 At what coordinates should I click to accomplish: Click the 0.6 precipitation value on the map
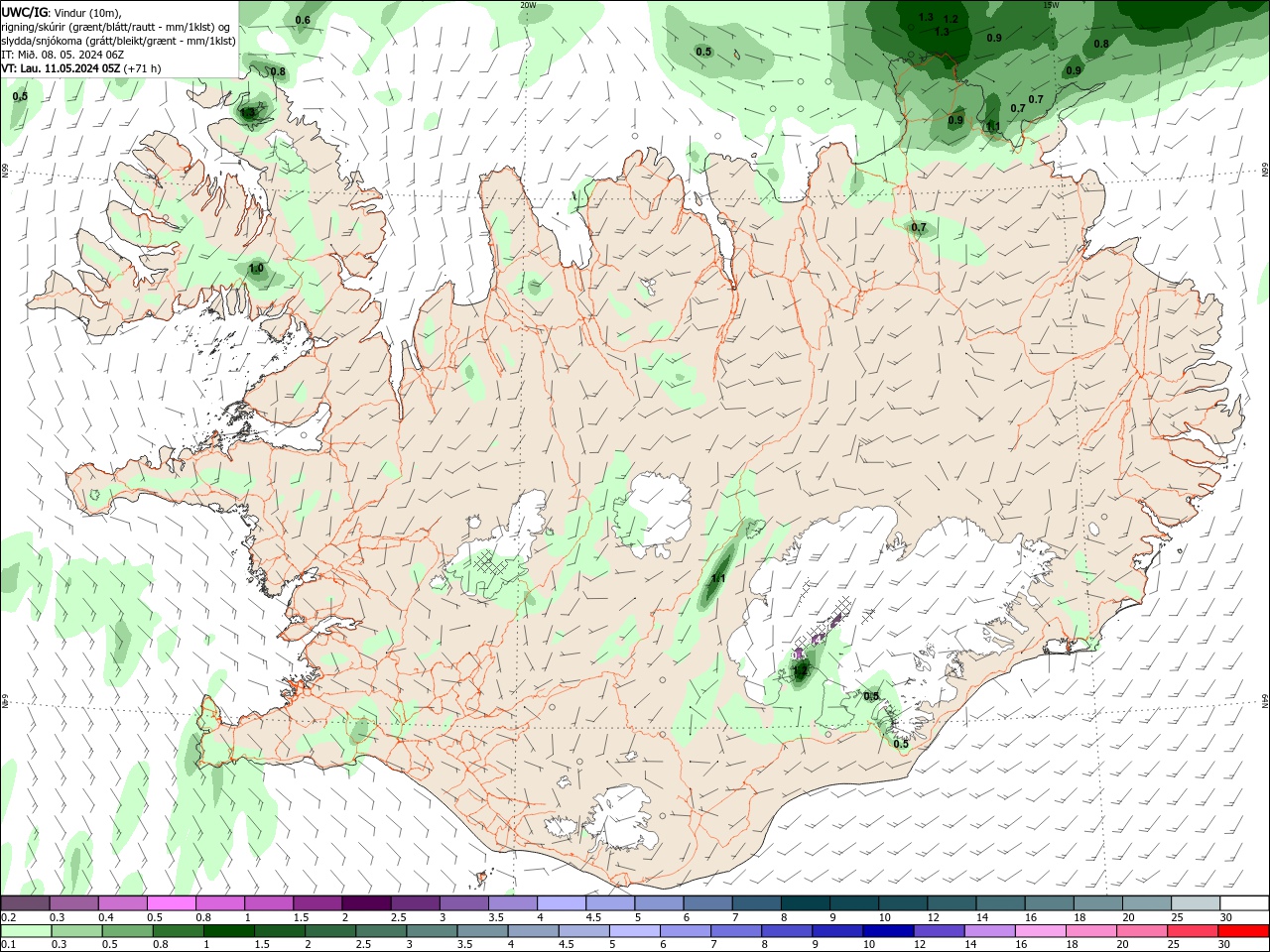(303, 20)
